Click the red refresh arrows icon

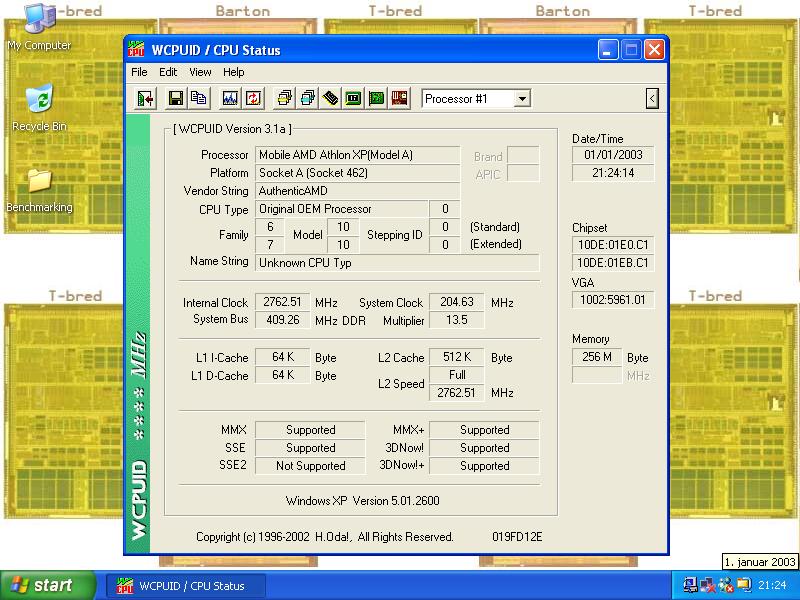[x=254, y=98]
